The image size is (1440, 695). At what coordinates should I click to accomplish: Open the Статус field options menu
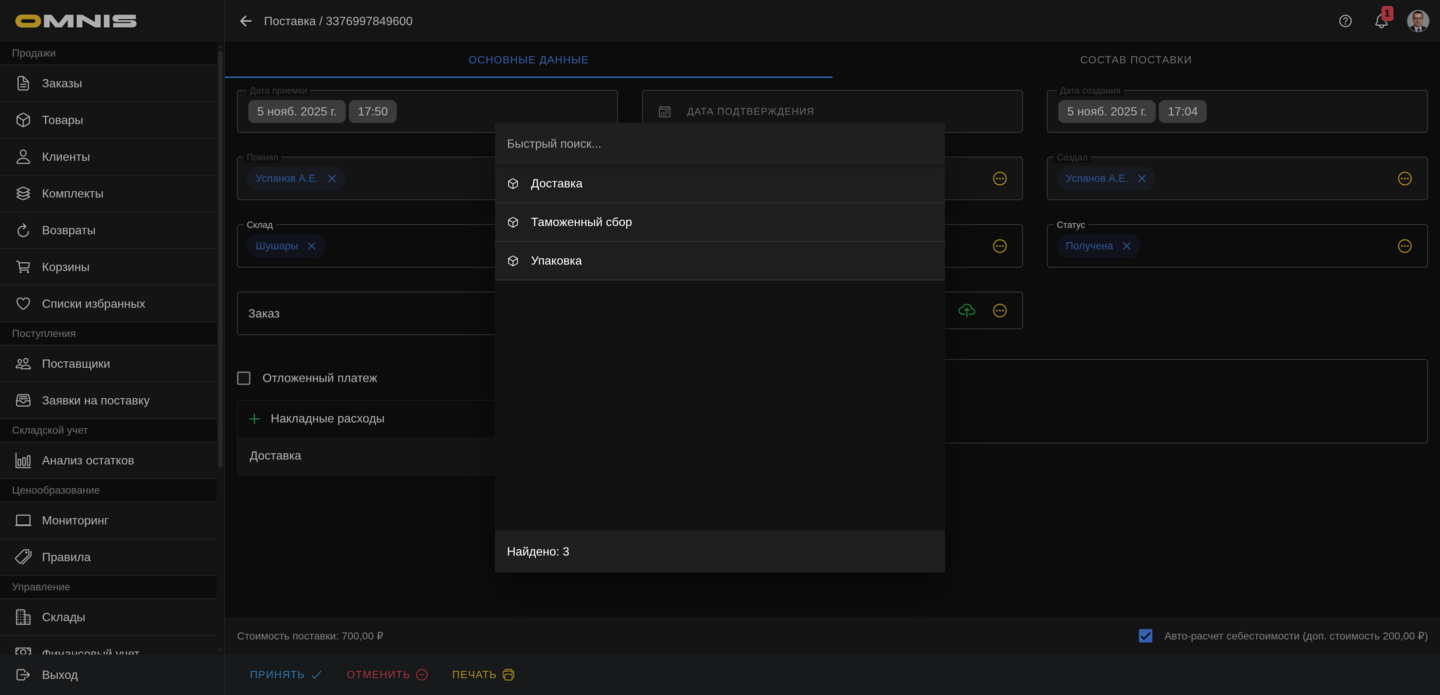pos(1404,246)
